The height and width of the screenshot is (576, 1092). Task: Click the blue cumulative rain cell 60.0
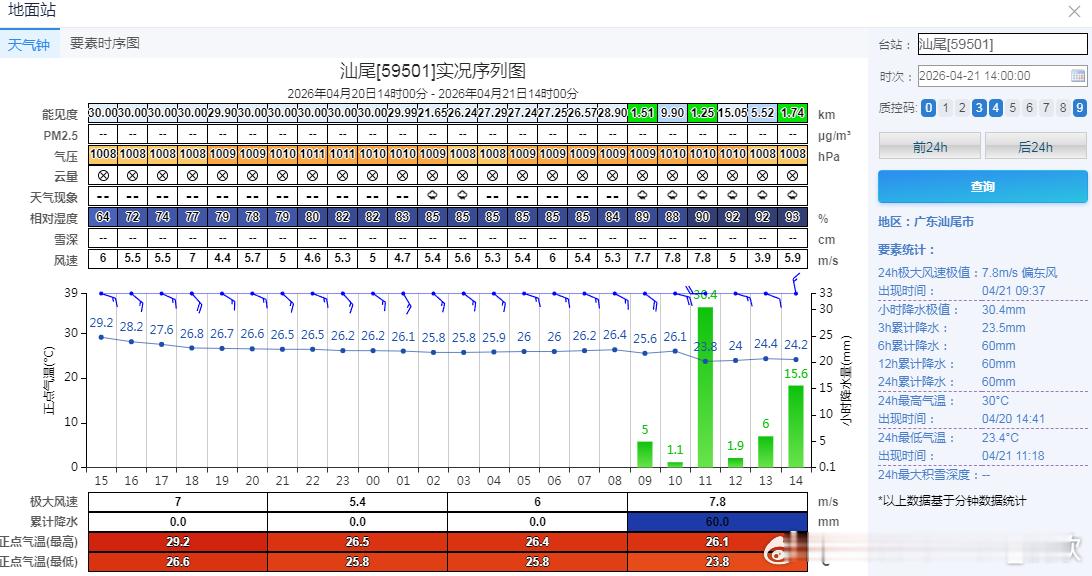[717, 522]
